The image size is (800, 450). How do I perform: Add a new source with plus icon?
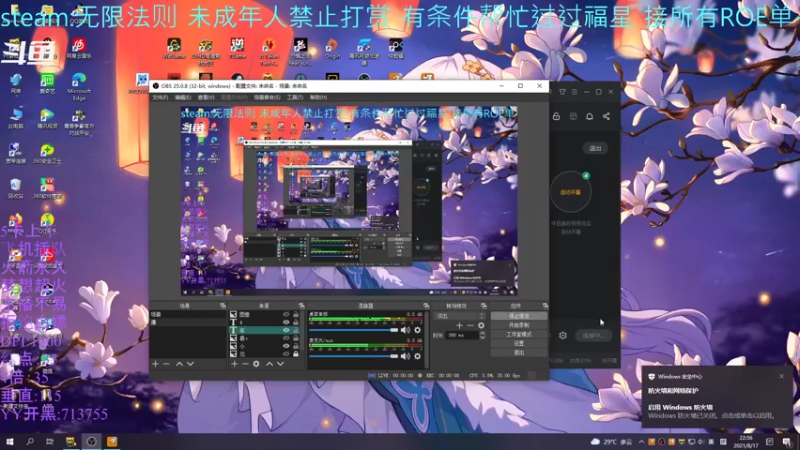point(234,364)
